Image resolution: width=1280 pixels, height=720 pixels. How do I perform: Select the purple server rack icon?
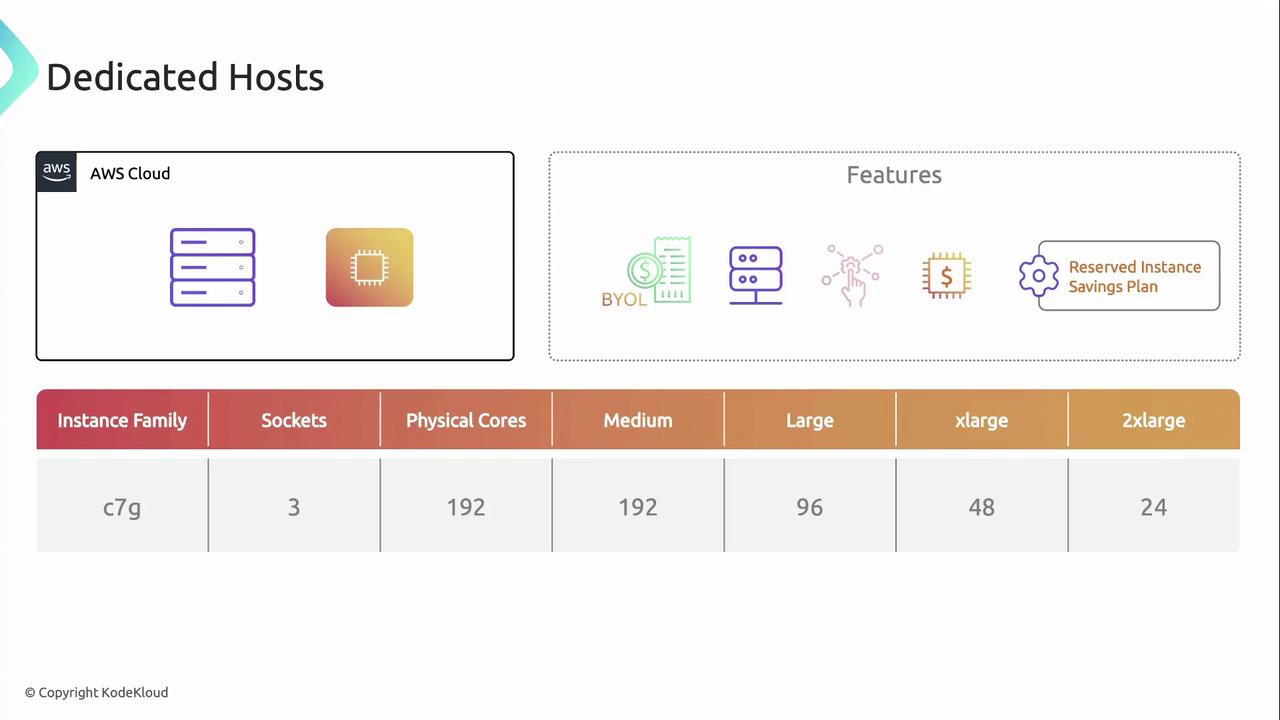click(212, 267)
